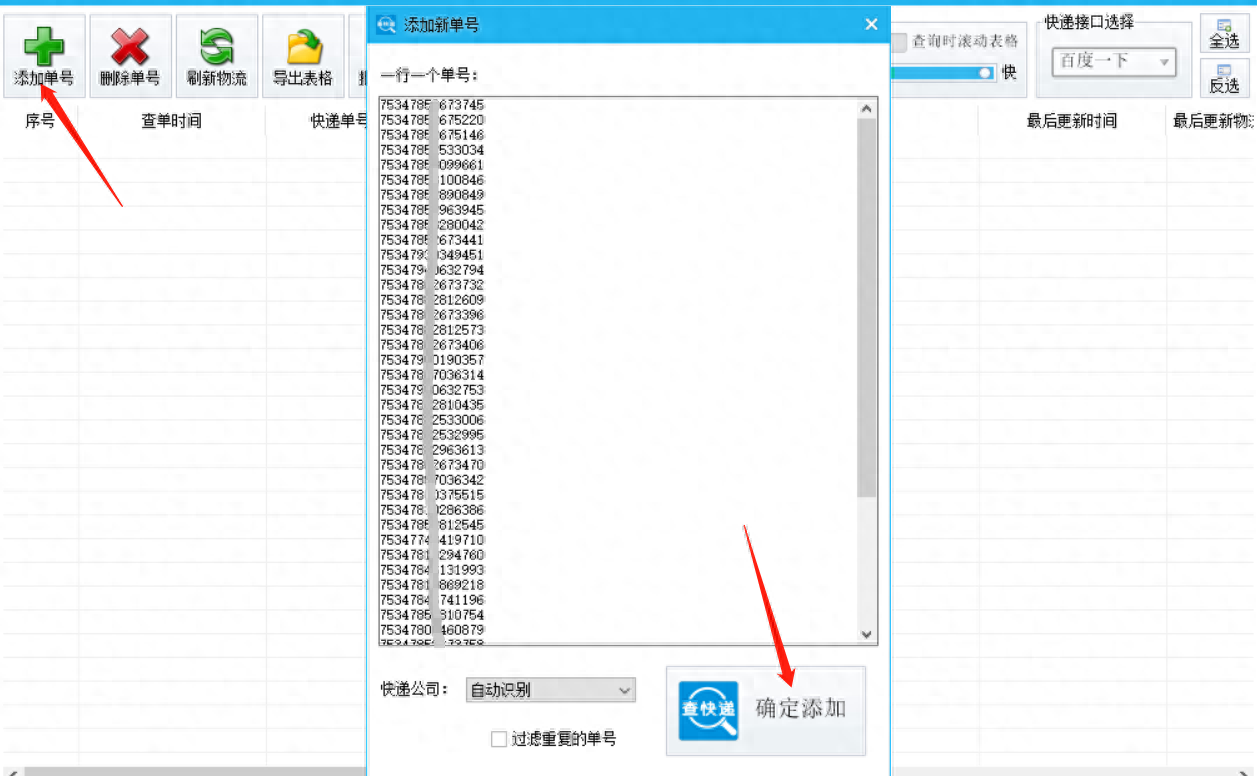
Task: Enable 过滤重复的单号 checkbox
Action: pyautogui.click(x=499, y=739)
